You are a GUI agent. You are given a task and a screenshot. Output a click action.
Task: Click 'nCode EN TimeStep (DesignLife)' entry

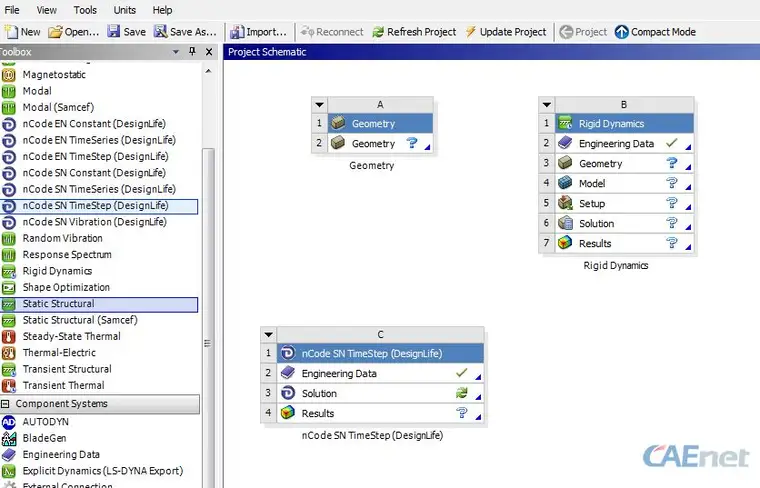click(x=95, y=157)
